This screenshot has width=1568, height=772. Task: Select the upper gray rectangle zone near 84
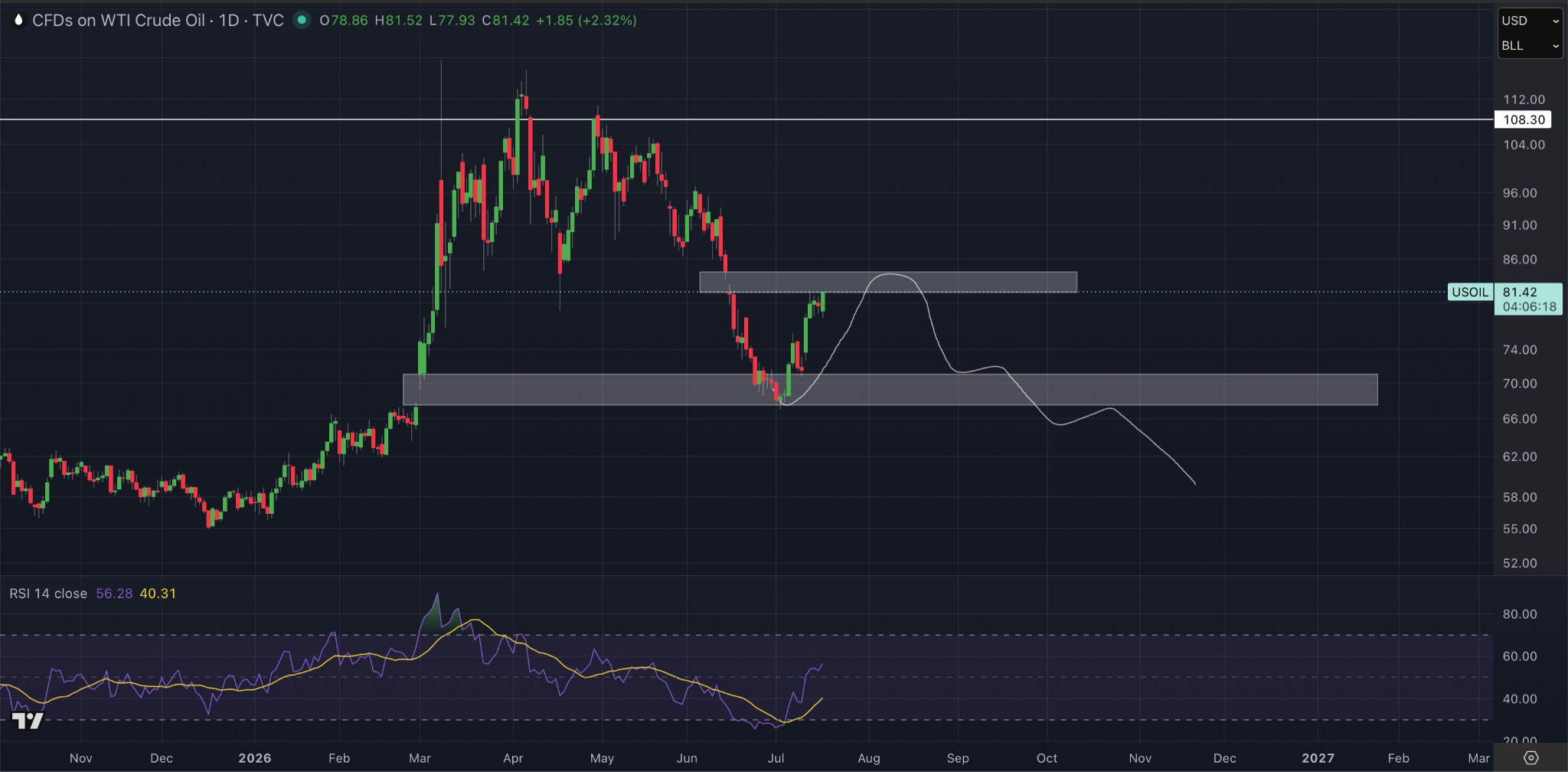(x=888, y=282)
